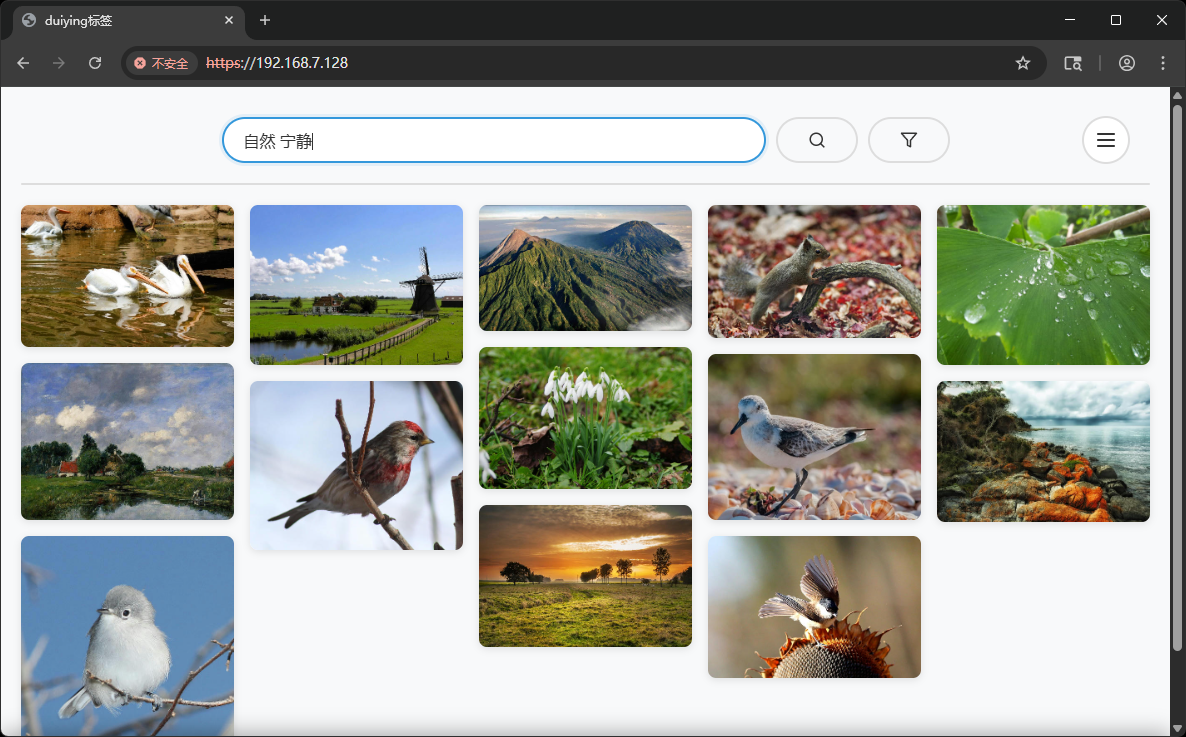The width and height of the screenshot is (1186, 737).
Task: Reload the page
Action: point(95,63)
